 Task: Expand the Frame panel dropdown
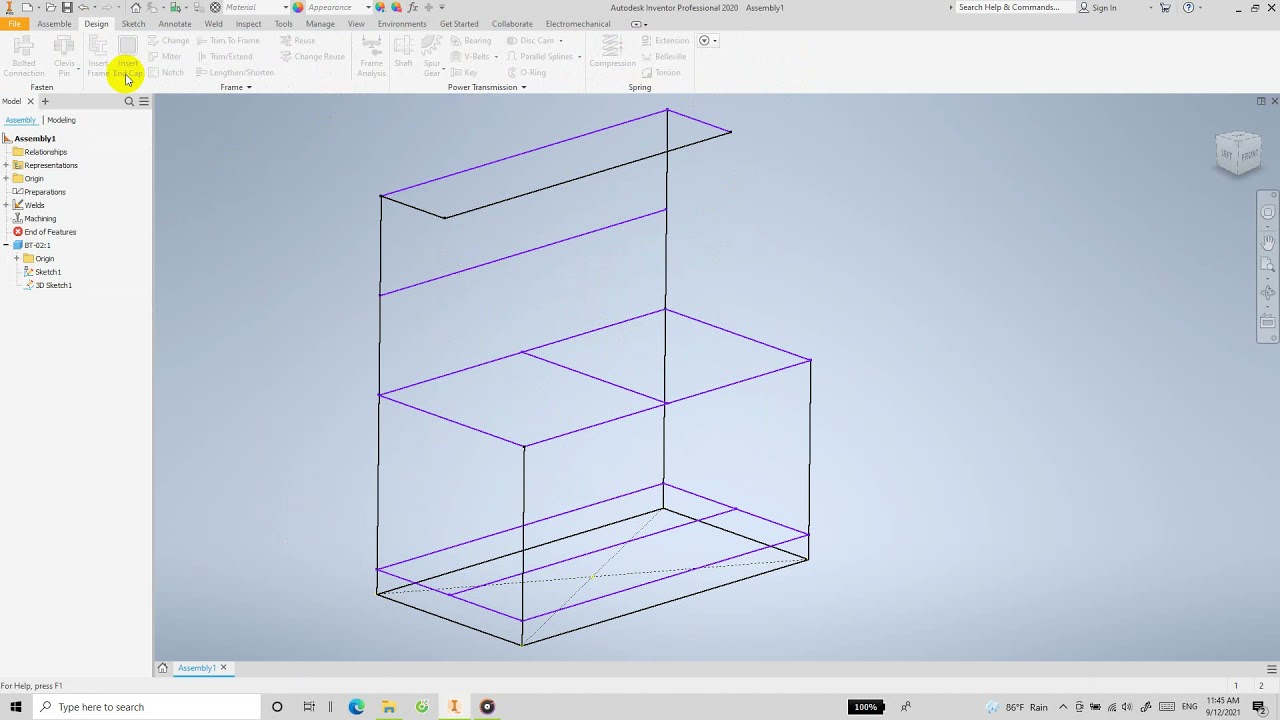coord(236,87)
